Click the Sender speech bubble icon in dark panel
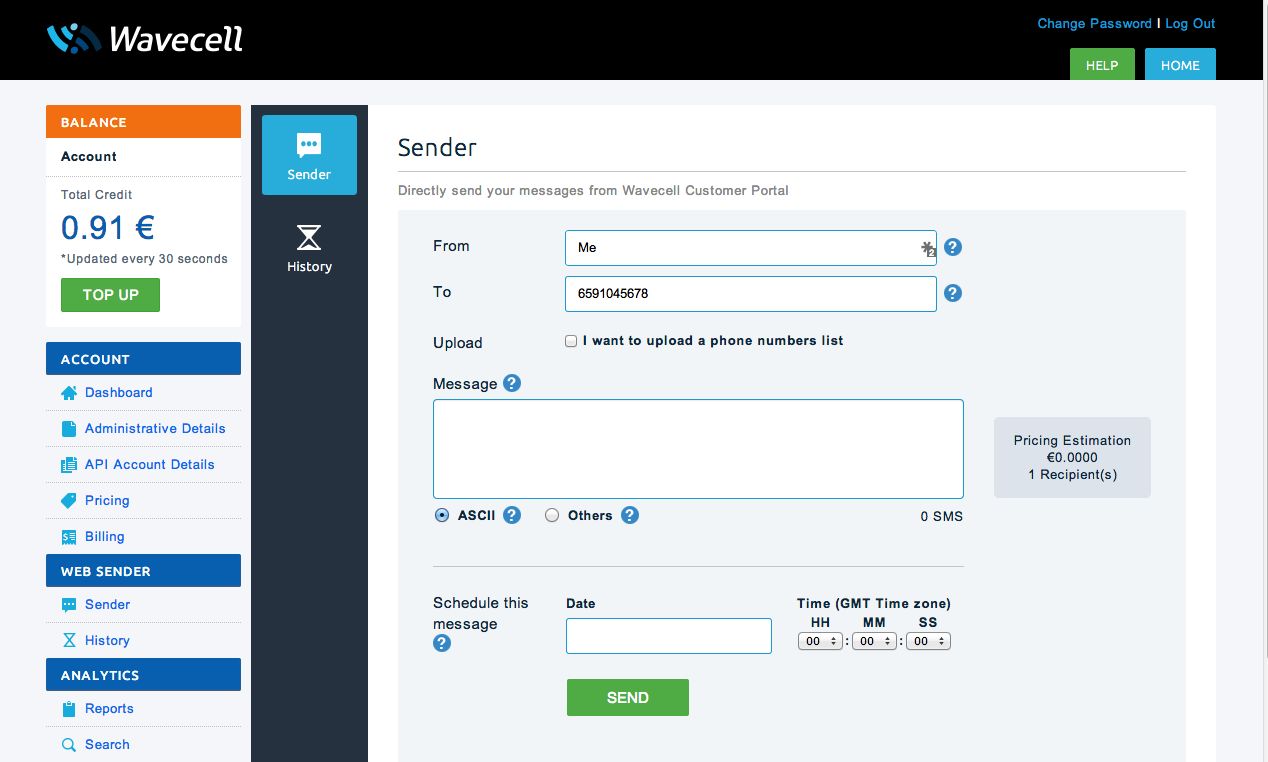Image resolution: width=1268 pixels, height=762 pixels. tap(309, 146)
